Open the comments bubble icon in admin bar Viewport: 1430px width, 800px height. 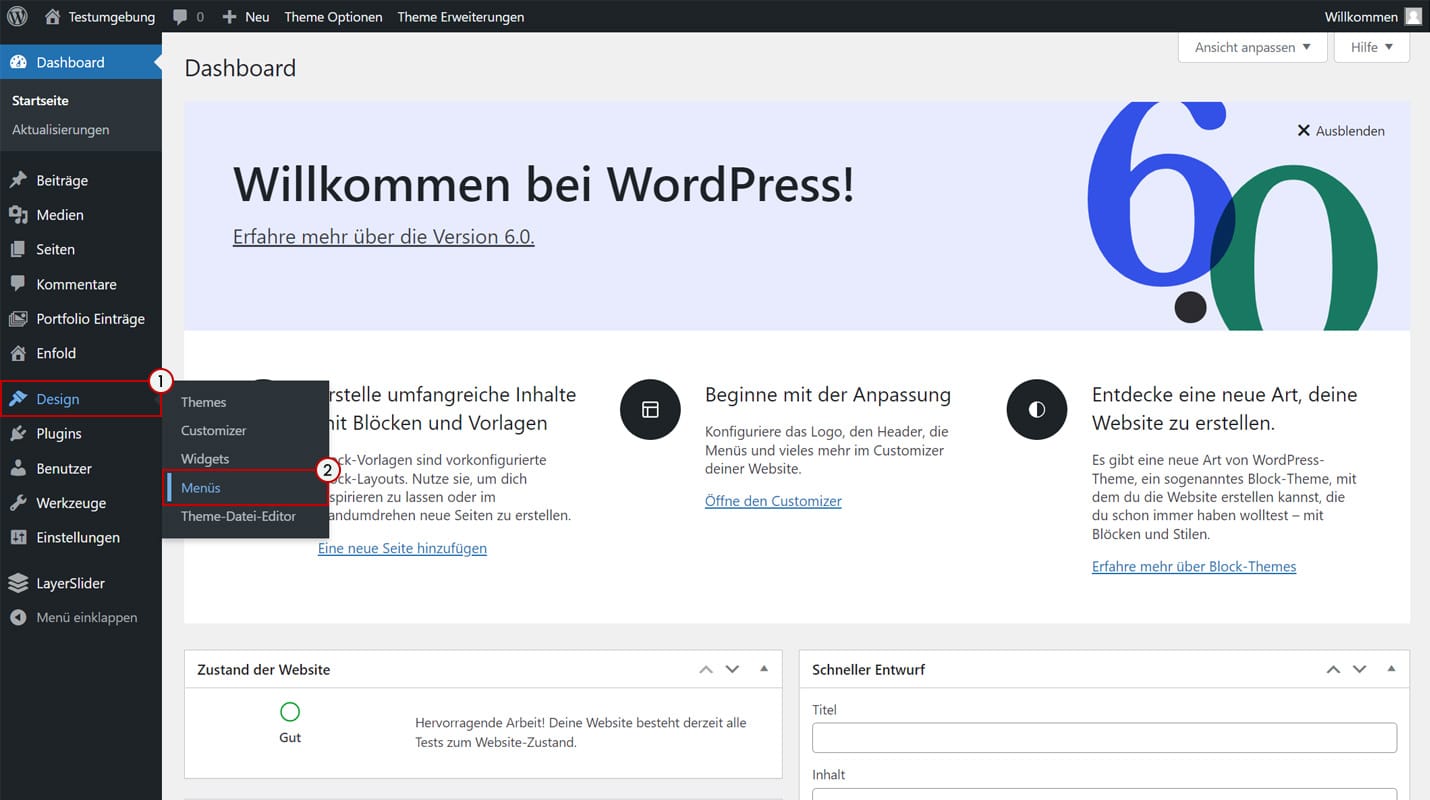tap(180, 17)
